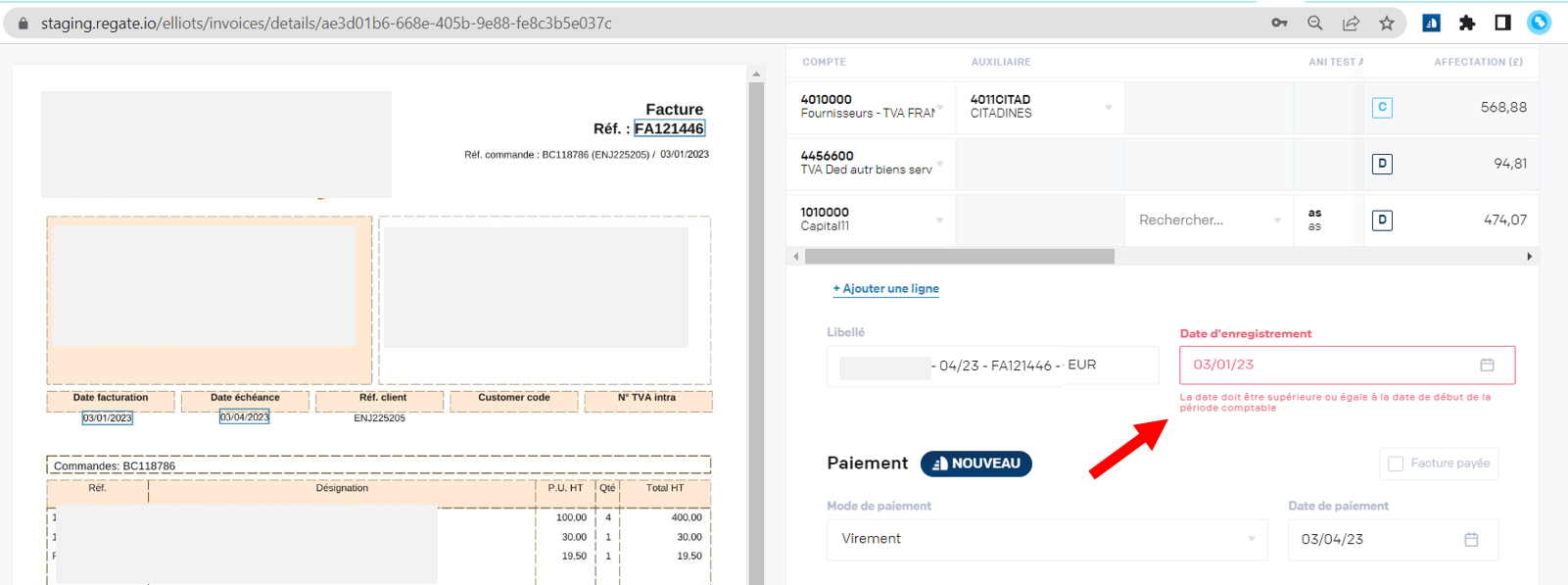Image resolution: width=1568 pixels, height=585 pixels.
Task: Toggle the C credit indicator on 4010000 row
Action: (1382, 108)
